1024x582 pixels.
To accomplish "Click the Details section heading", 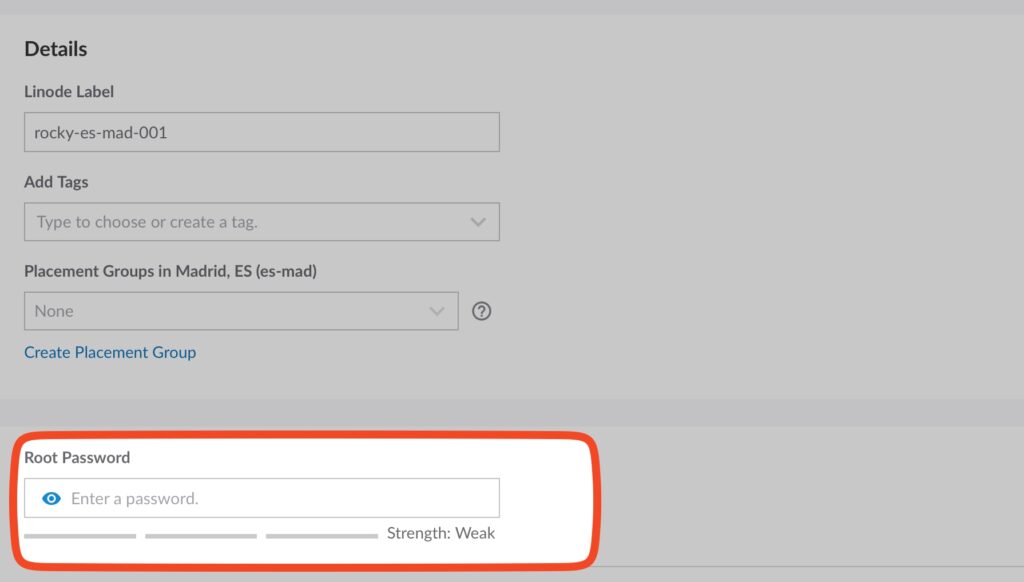I will click(56, 49).
